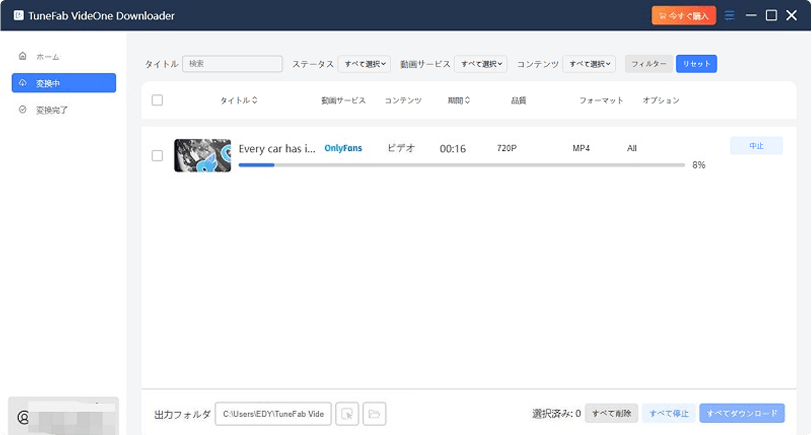Tick the select-all checkbox in header
Image resolution: width=812 pixels, height=435 pixels.
point(157,100)
